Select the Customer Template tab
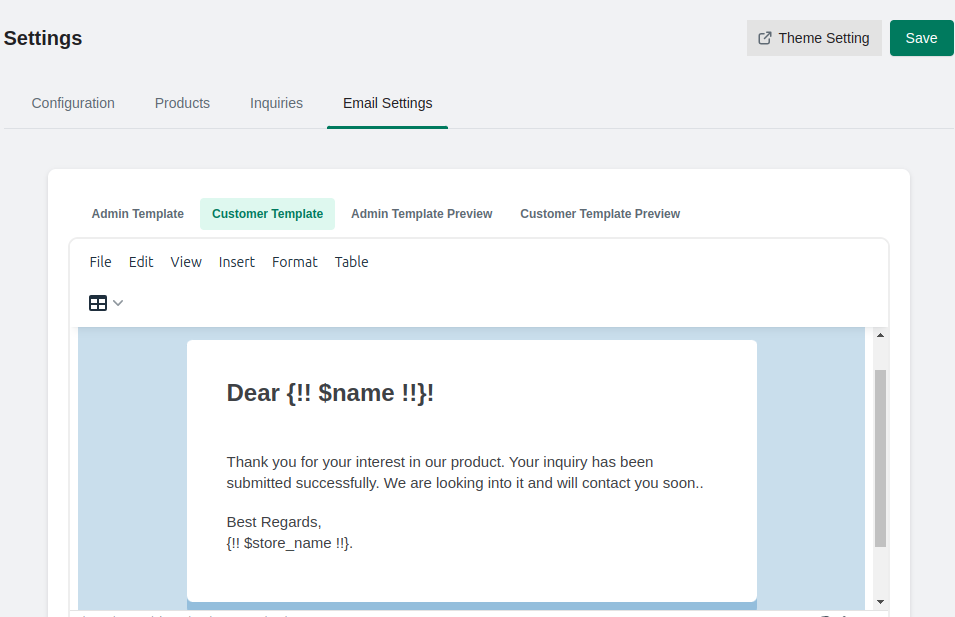 point(267,214)
